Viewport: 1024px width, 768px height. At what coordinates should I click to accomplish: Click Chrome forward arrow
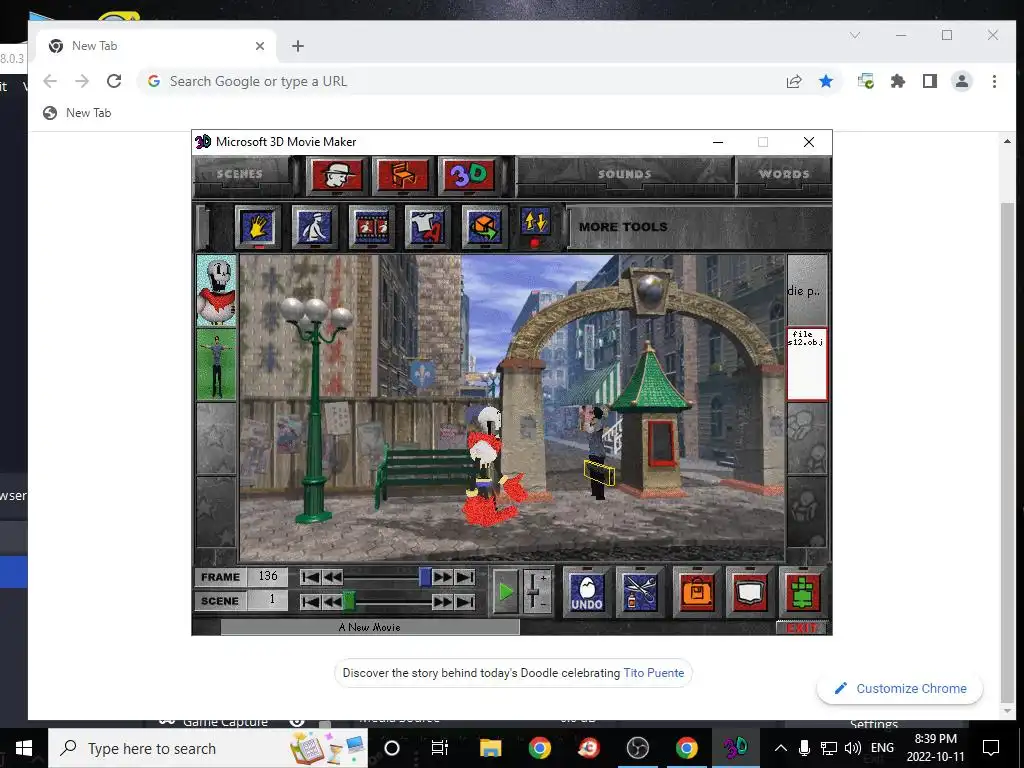[82, 81]
